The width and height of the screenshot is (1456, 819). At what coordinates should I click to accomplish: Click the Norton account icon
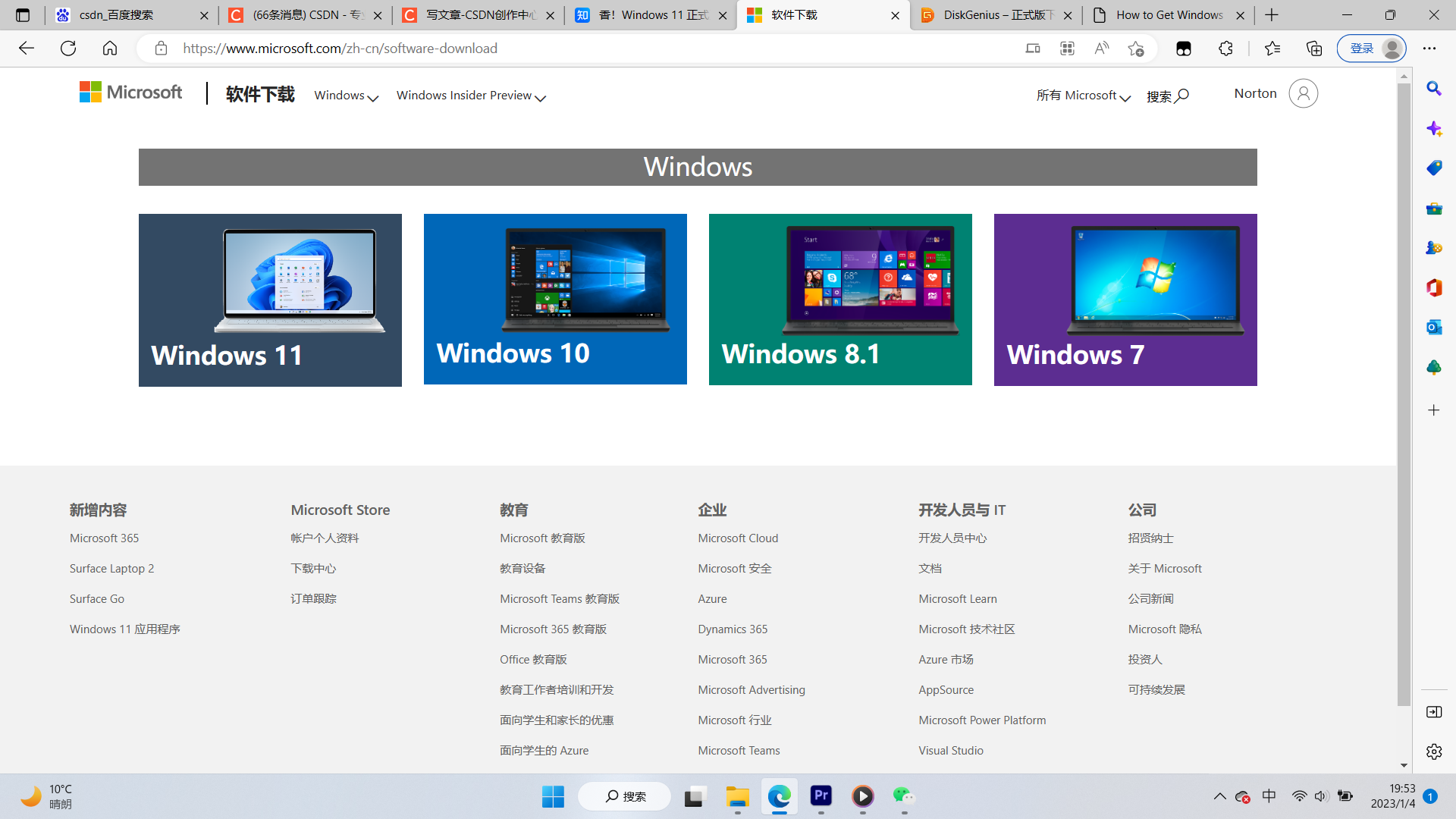[1302, 94]
